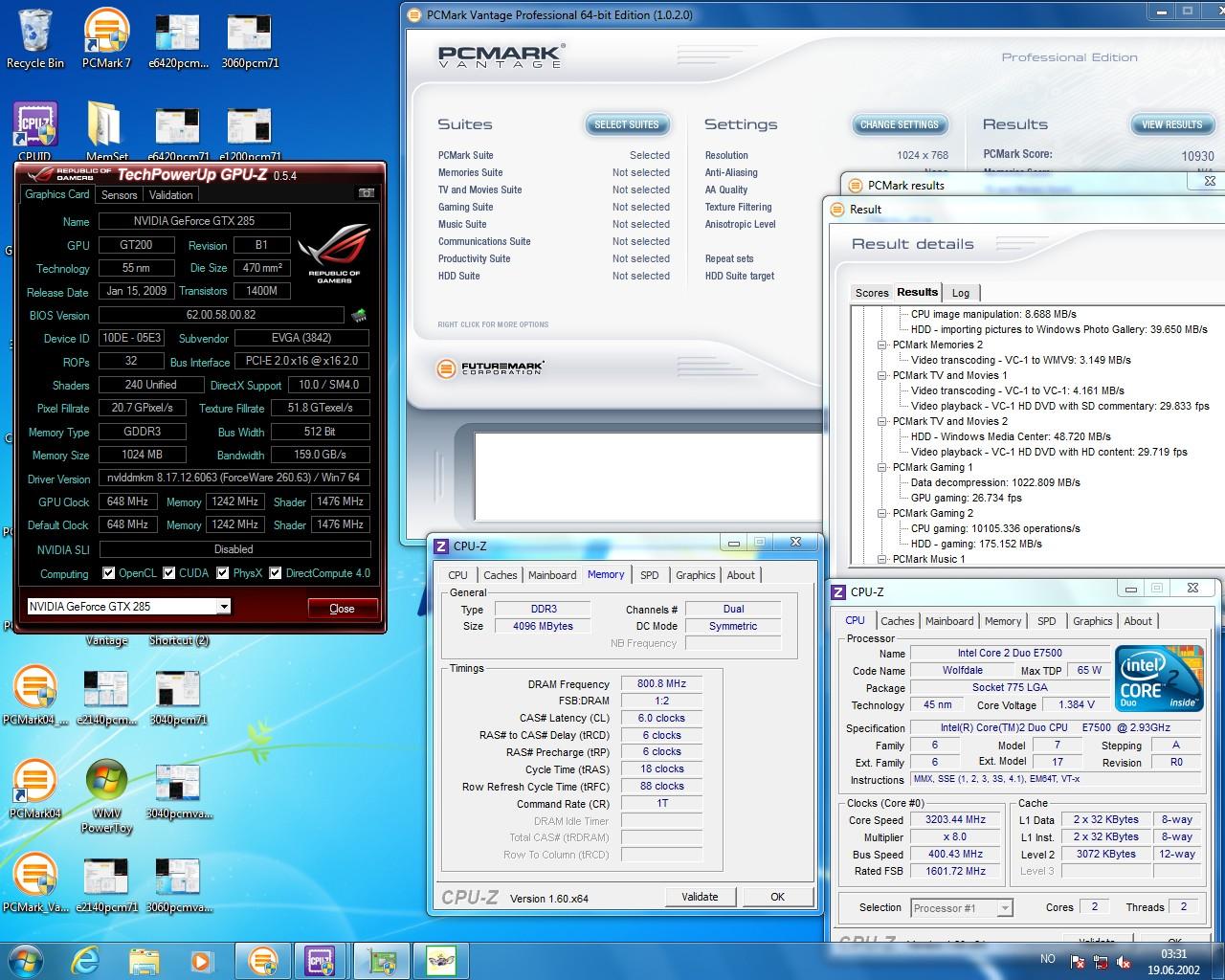Image resolution: width=1225 pixels, height=980 pixels.
Task: Open the MemSet folder icon
Action: pyautogui.click(x=106, y=130)
